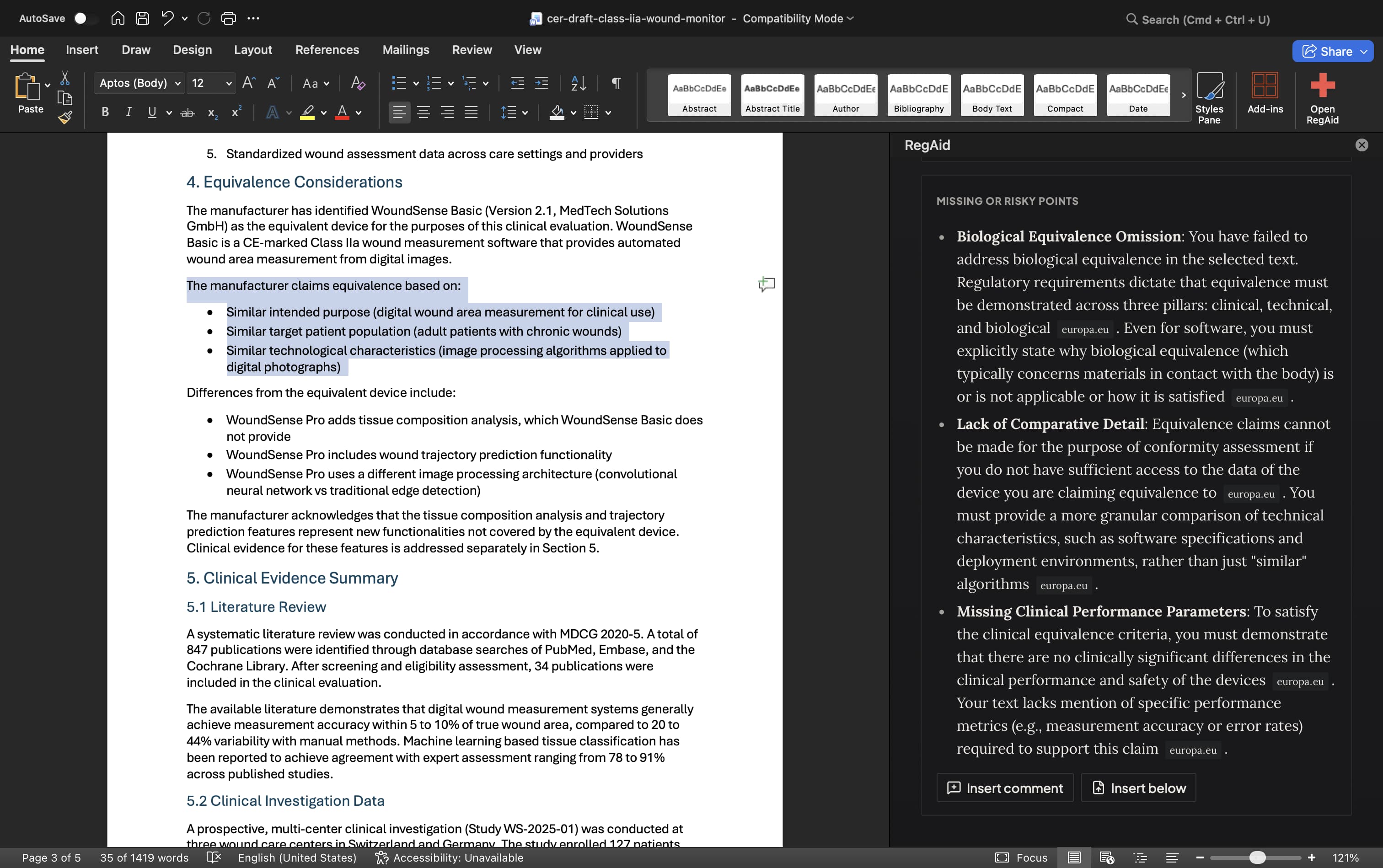
Task: Open the Print dialog
Action: click(x=229, y=18)
